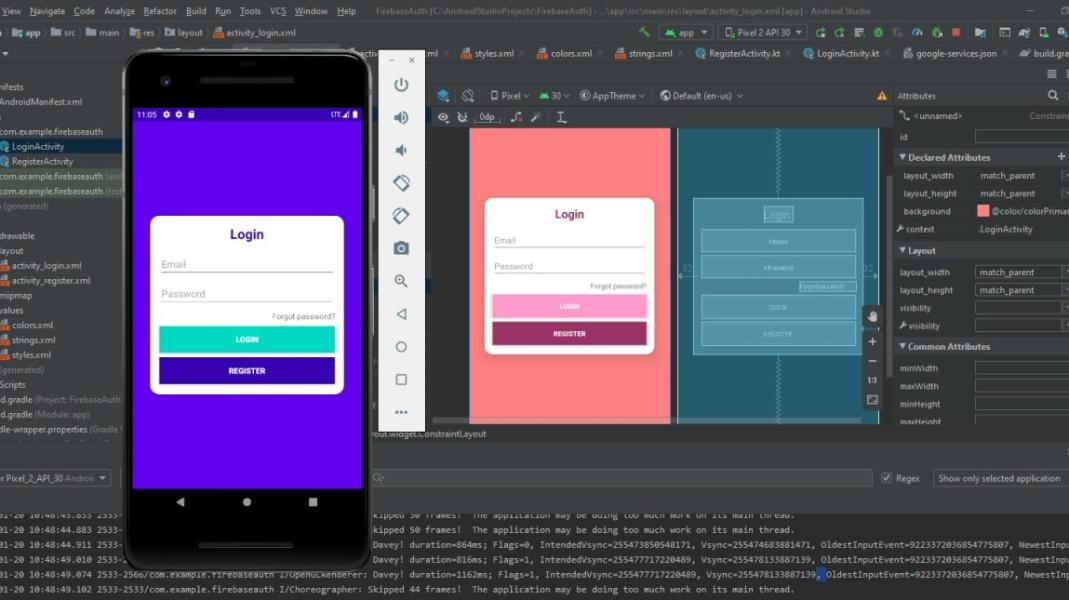This screenshot has height=600, width=1069.
Task: Tap the Password field in the emulator
Action: coord(247,294)
